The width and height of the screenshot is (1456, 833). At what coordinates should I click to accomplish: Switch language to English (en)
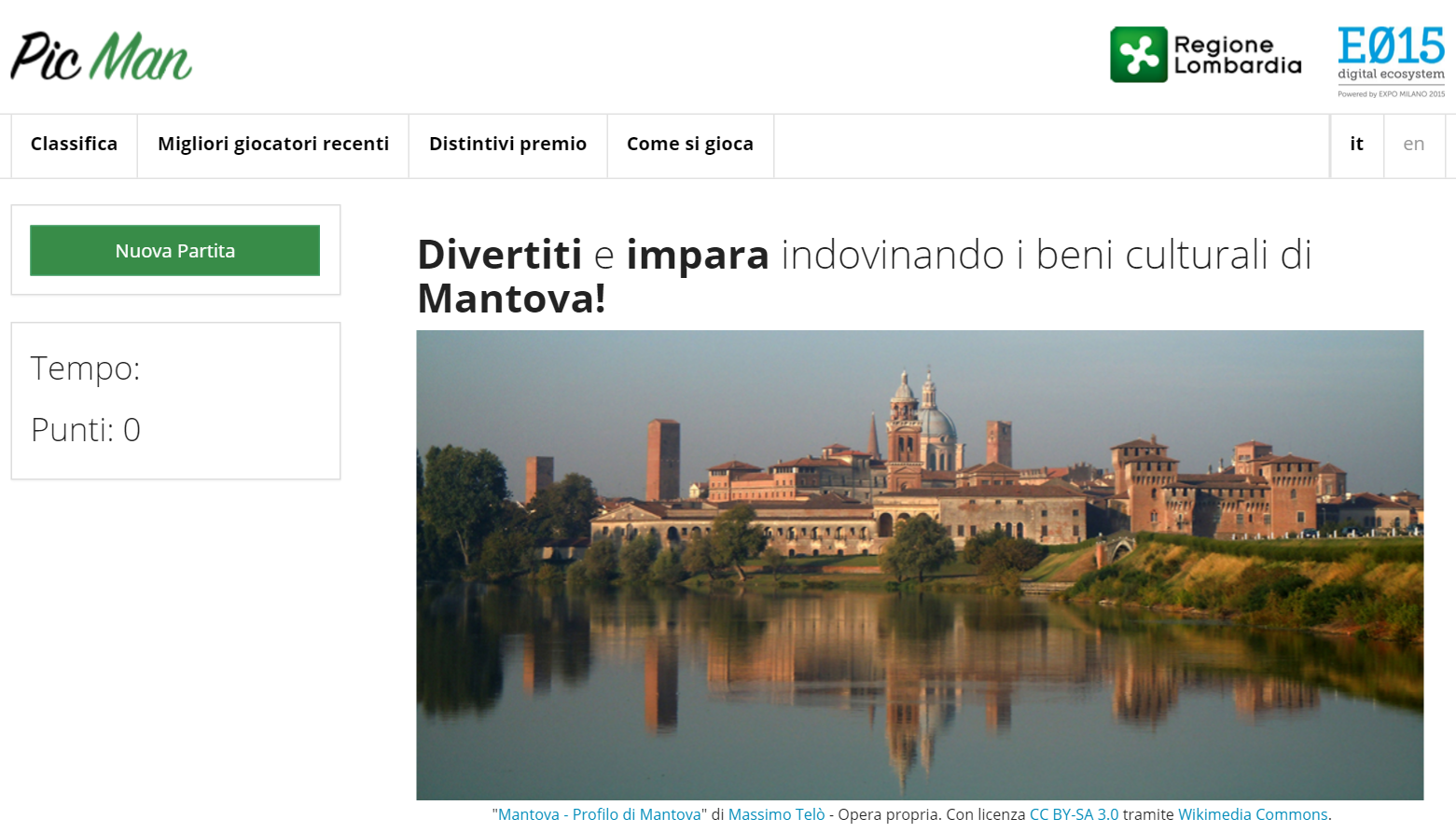click(x=1413, y=145)
